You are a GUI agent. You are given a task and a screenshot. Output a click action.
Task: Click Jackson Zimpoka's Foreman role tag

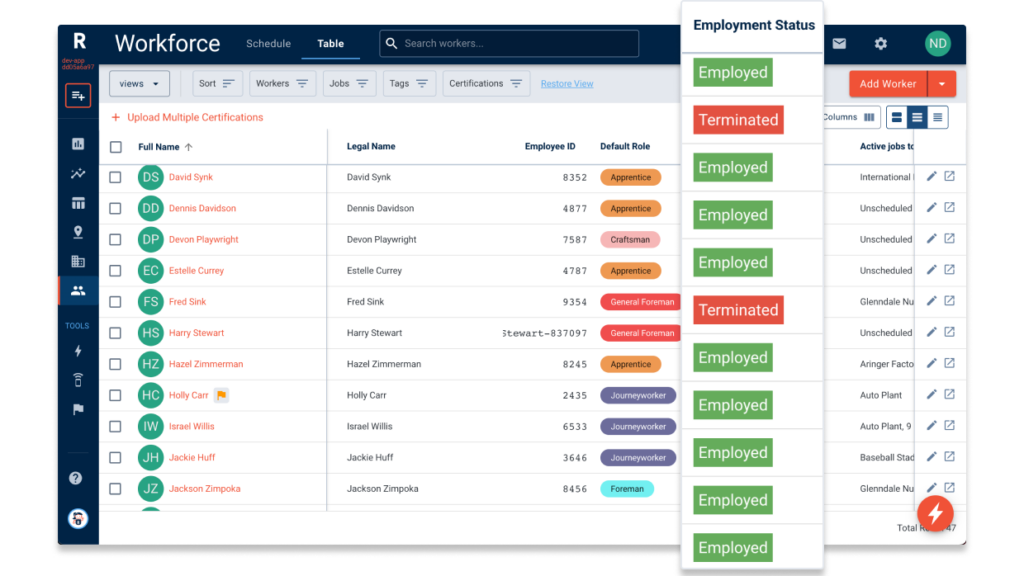pos(627,488)
